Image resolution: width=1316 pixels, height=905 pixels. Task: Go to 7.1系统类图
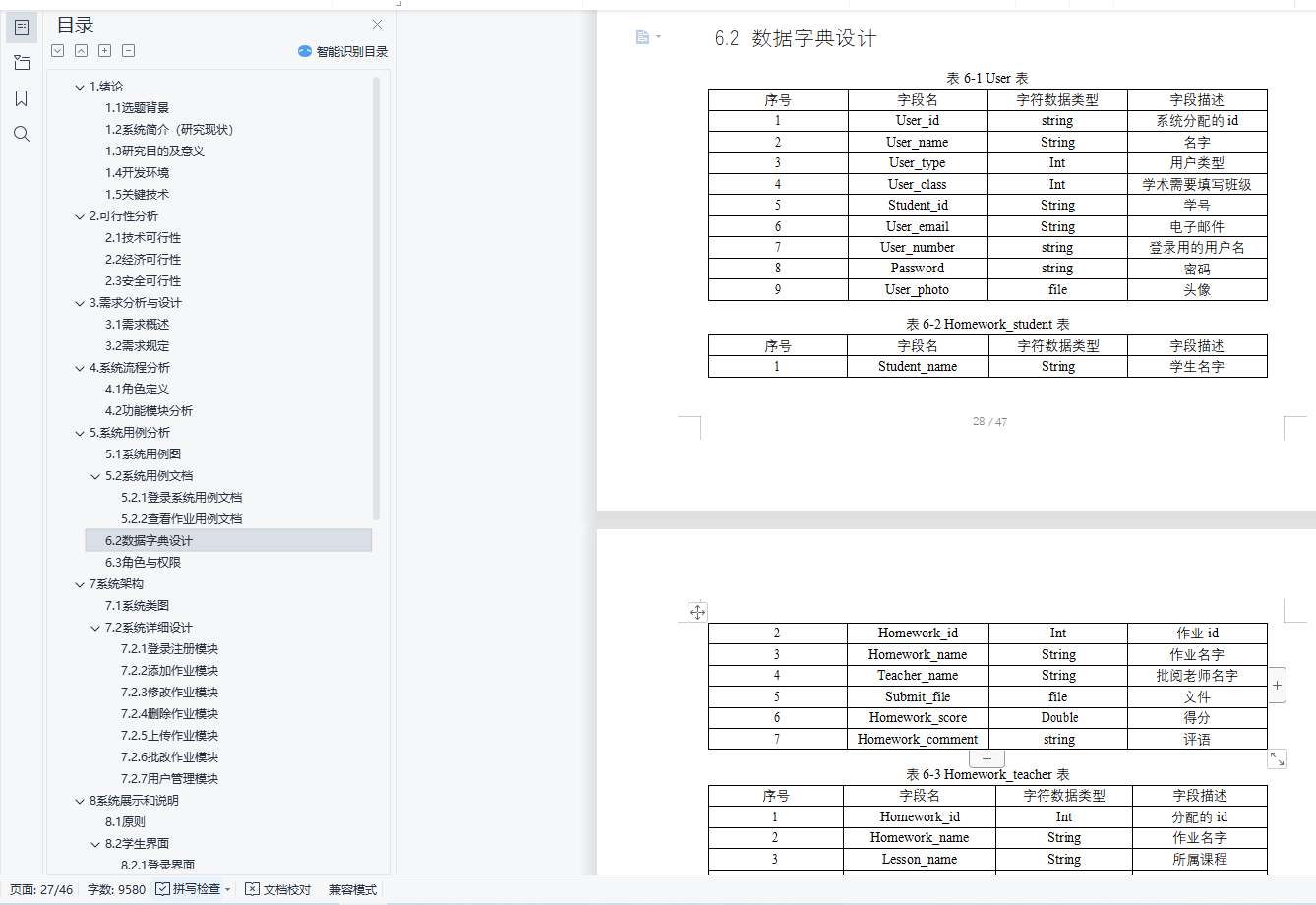coord(137,606)
